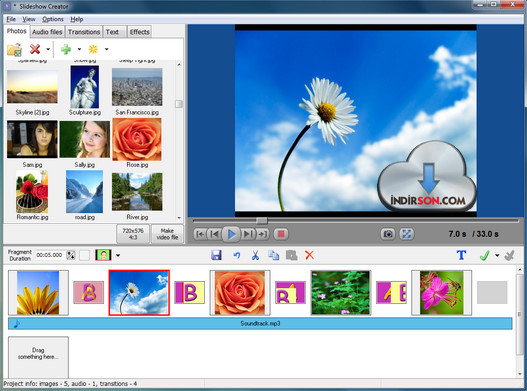
Task: Click the open folder icon in Photos toolbar
Action: pos(14,49)
